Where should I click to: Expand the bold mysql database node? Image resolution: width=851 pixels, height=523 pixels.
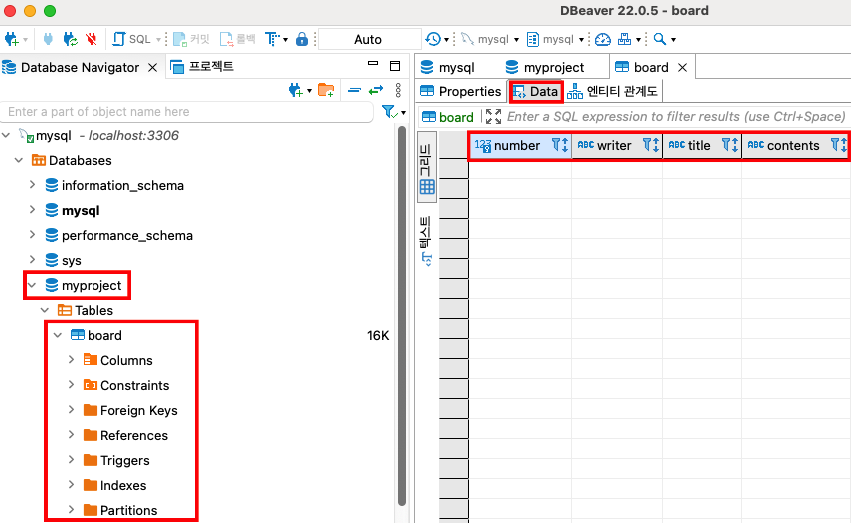tap(33, 210)
